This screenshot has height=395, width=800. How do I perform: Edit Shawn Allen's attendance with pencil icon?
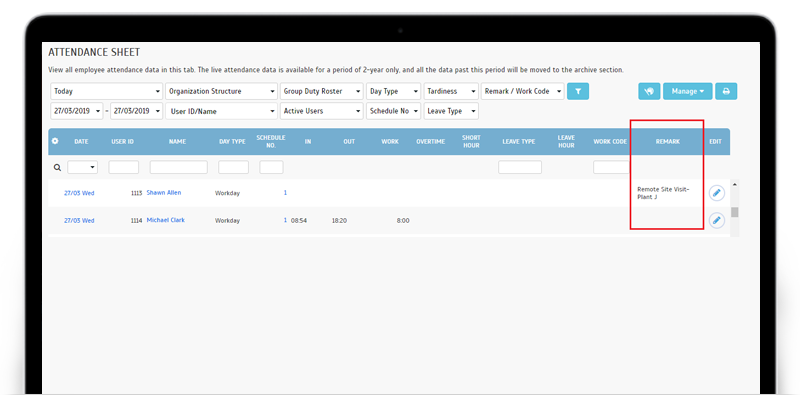pos(717,193)
